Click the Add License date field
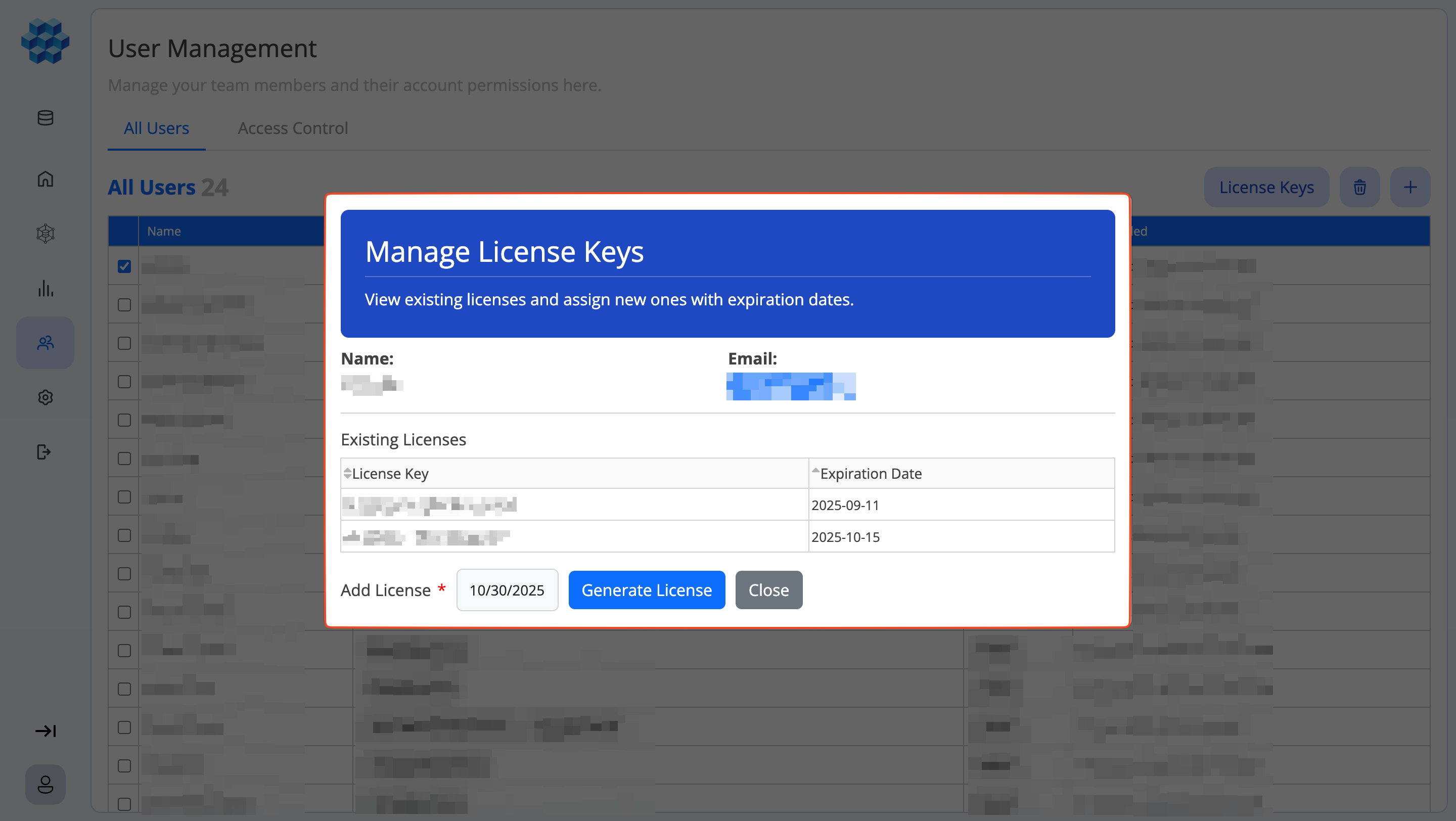The image size is (1456, 821). (x=507, y=590)
